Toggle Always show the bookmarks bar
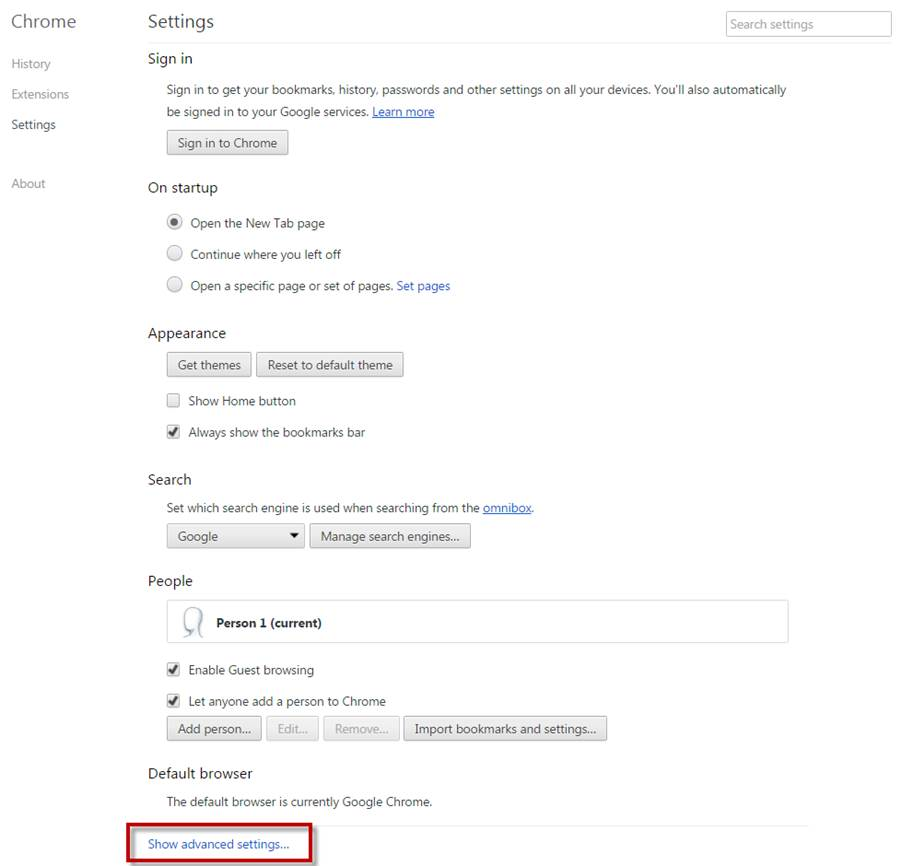Screen dimensions: 902x866 pos(173,432)
